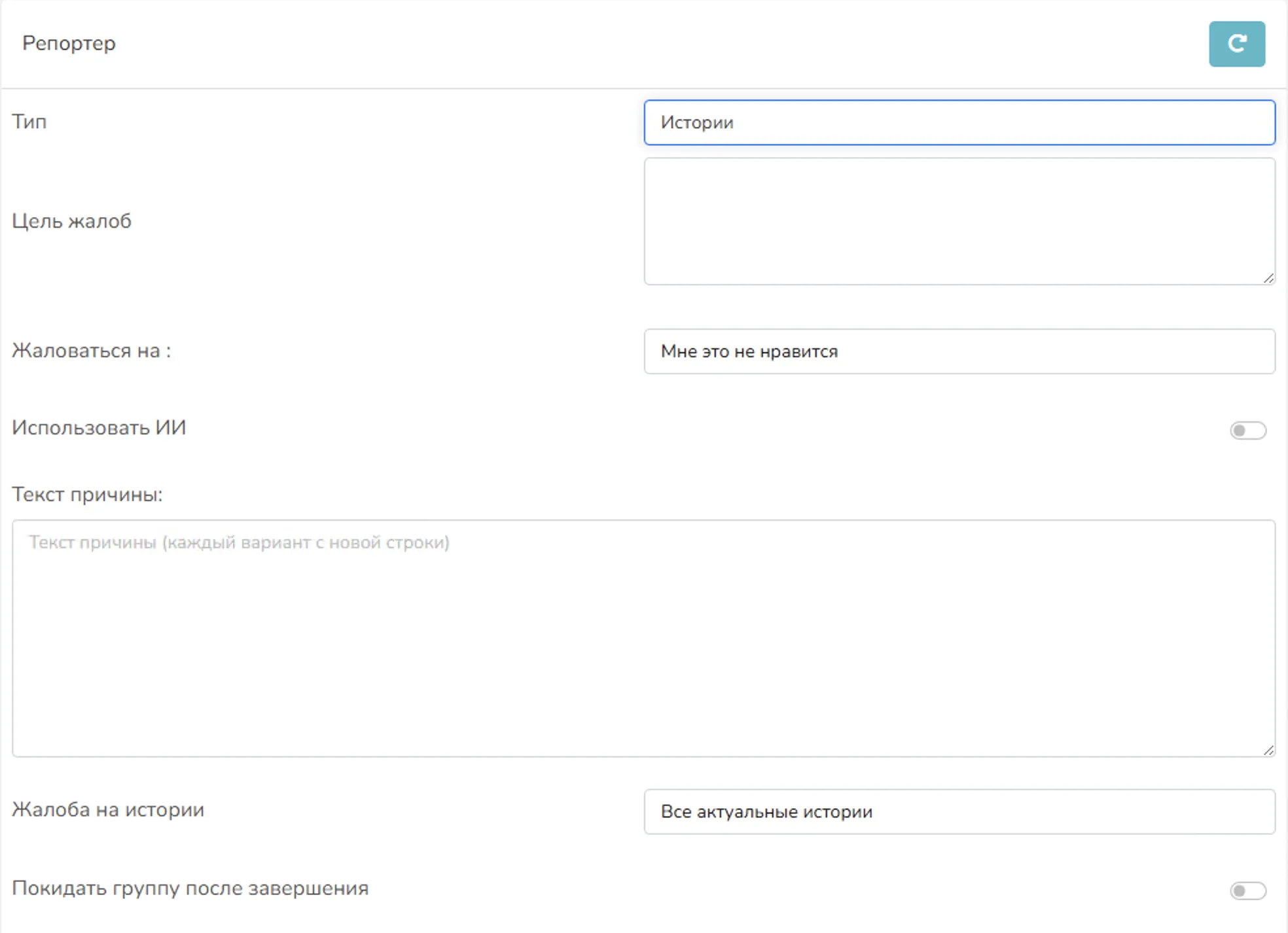Grab resize handle of Цель жалоб textarea
The width and height of the screenshot is (1288, 933).
[x=1268, y=278]
